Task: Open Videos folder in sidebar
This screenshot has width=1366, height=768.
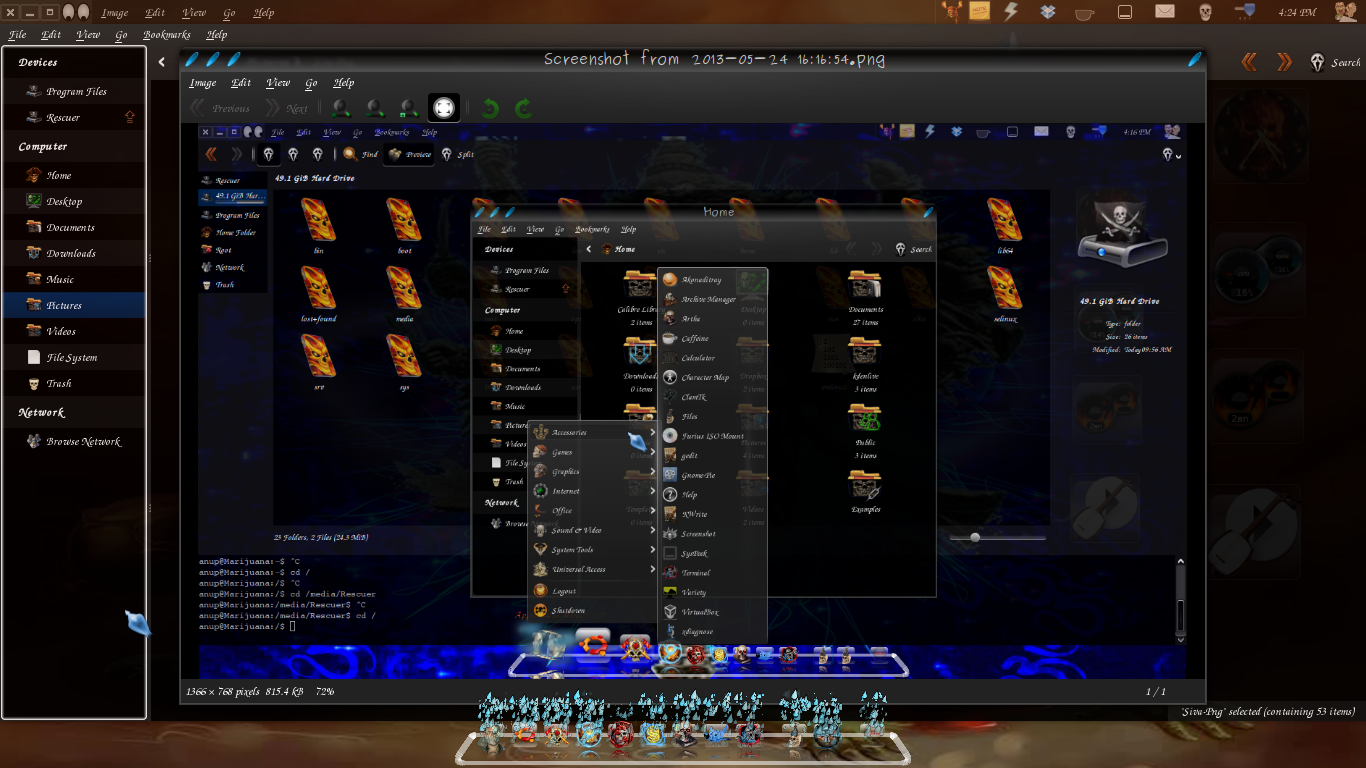Action: click(x=74, y=331)
